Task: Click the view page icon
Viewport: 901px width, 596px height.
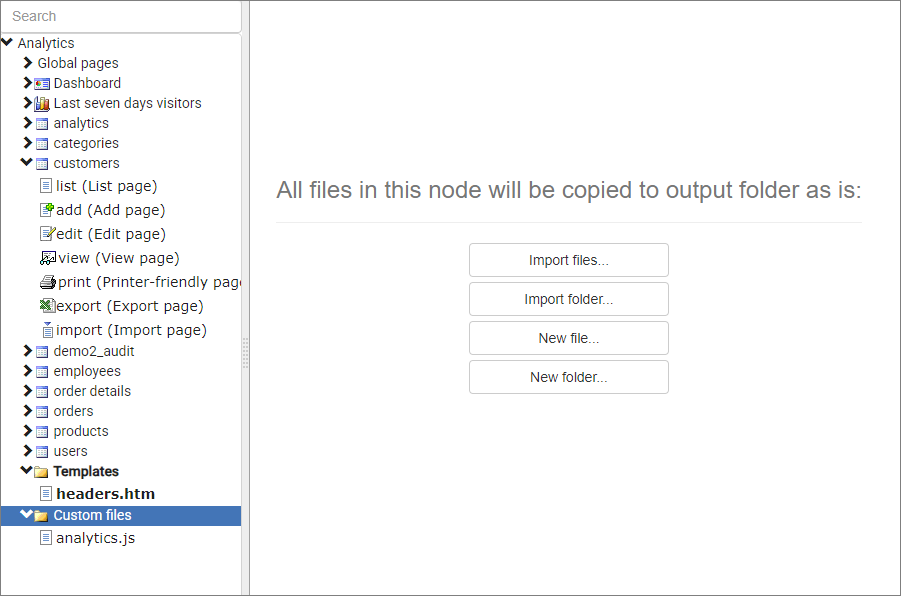Action: pyautogui.click(x=48, y=258)
